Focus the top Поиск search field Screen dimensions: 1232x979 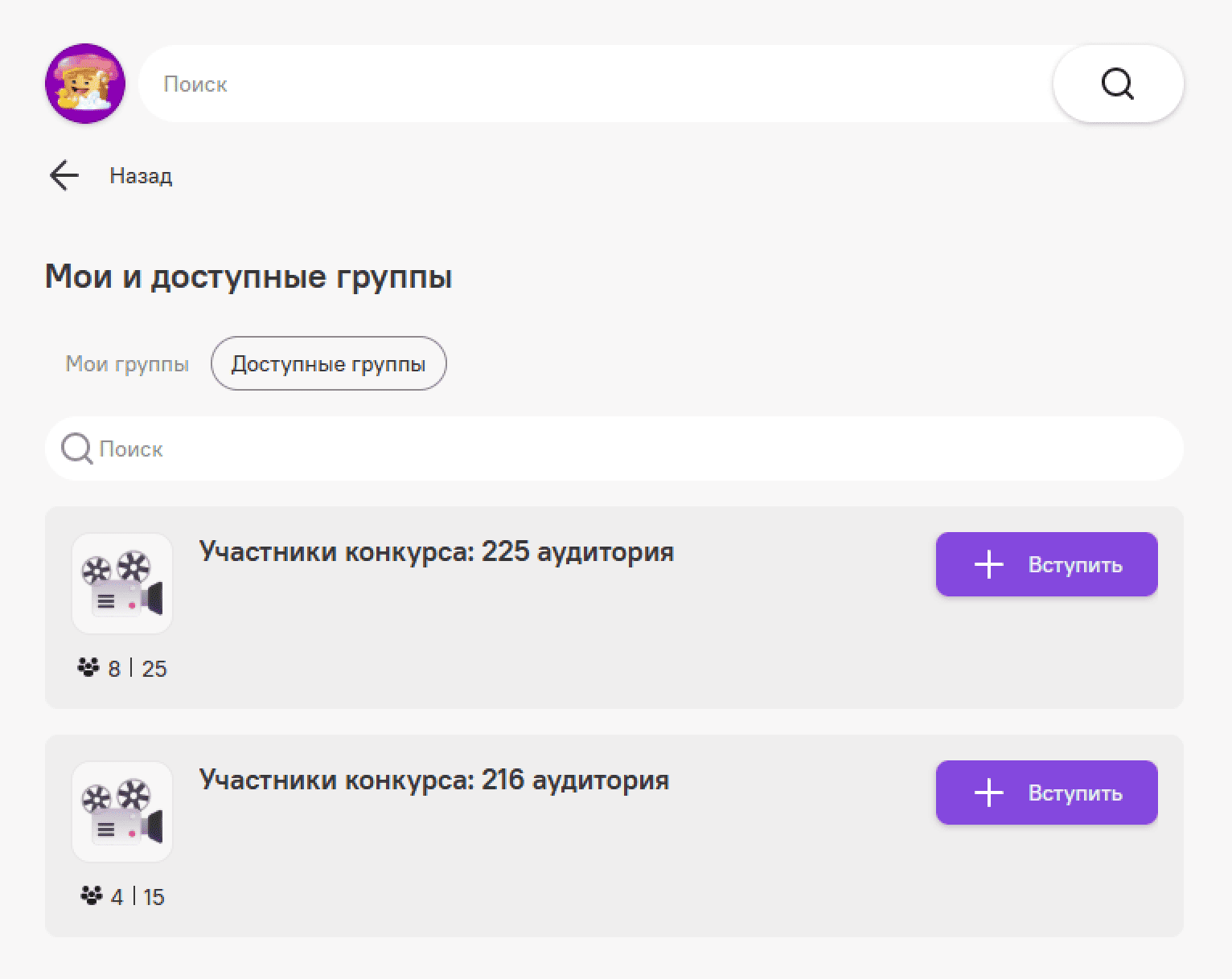(595, 84)
